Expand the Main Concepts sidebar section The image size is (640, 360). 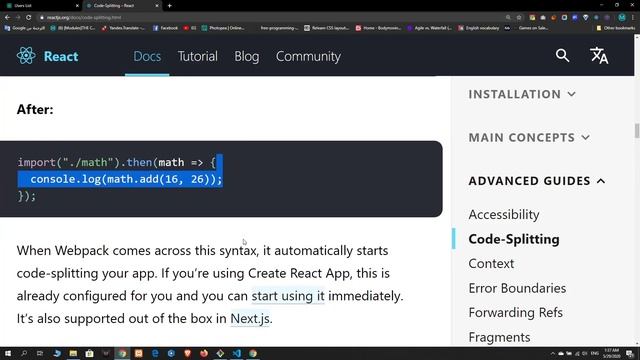tap(529, 138)
